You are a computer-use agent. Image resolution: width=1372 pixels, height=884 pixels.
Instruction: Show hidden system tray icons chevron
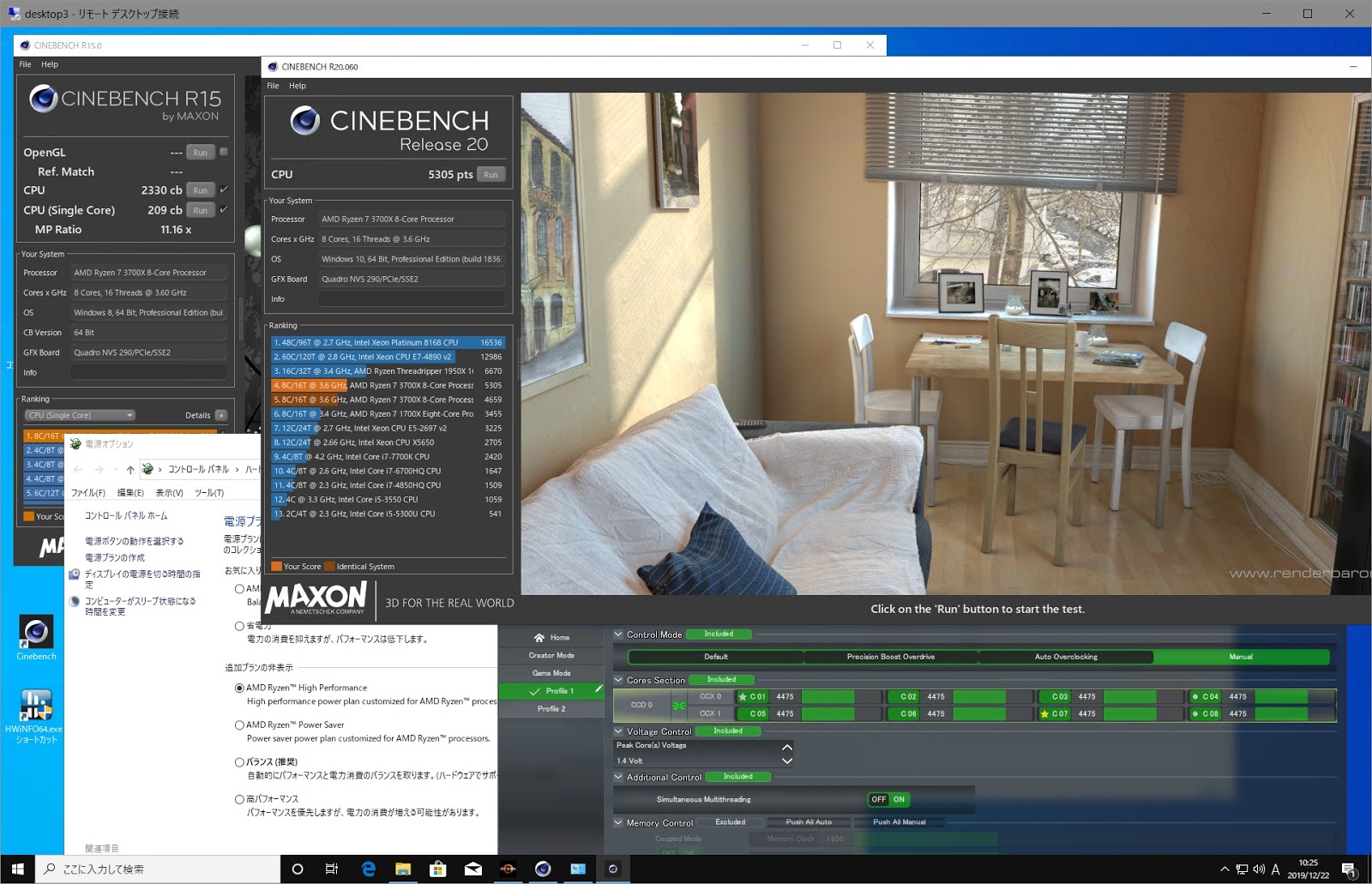click(1225, 869)
